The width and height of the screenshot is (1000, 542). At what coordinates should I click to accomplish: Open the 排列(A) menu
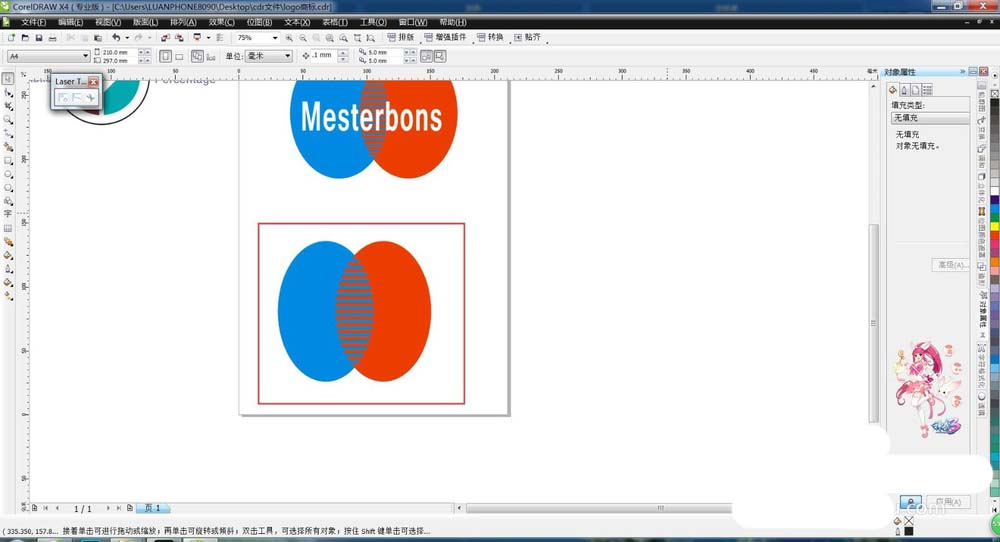pyautogui.click(x=183, y=22)
